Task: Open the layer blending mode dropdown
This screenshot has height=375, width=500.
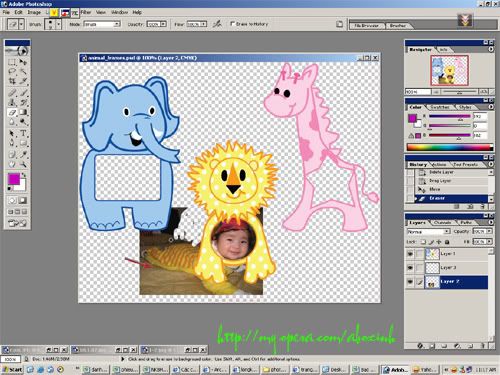Action: (429, 231)
